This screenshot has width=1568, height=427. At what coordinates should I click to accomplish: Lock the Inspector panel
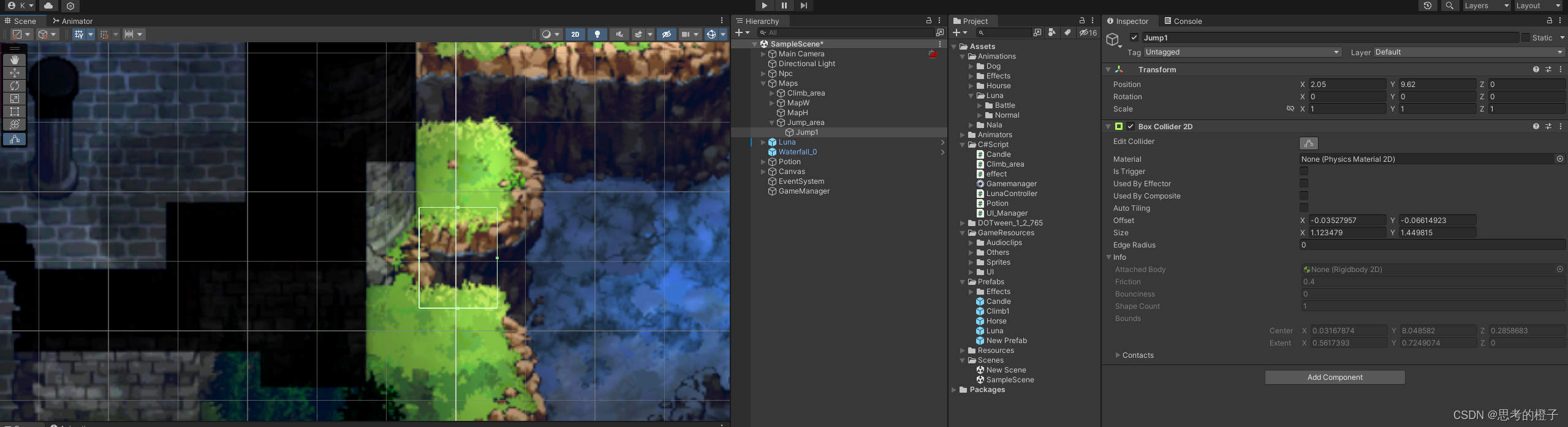pos(1549,21)
